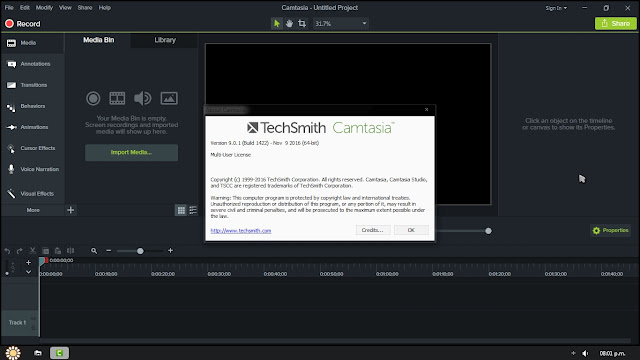The image size is (640, 360).
Task: Expand the Sign In dropdown
Action: 556,8
